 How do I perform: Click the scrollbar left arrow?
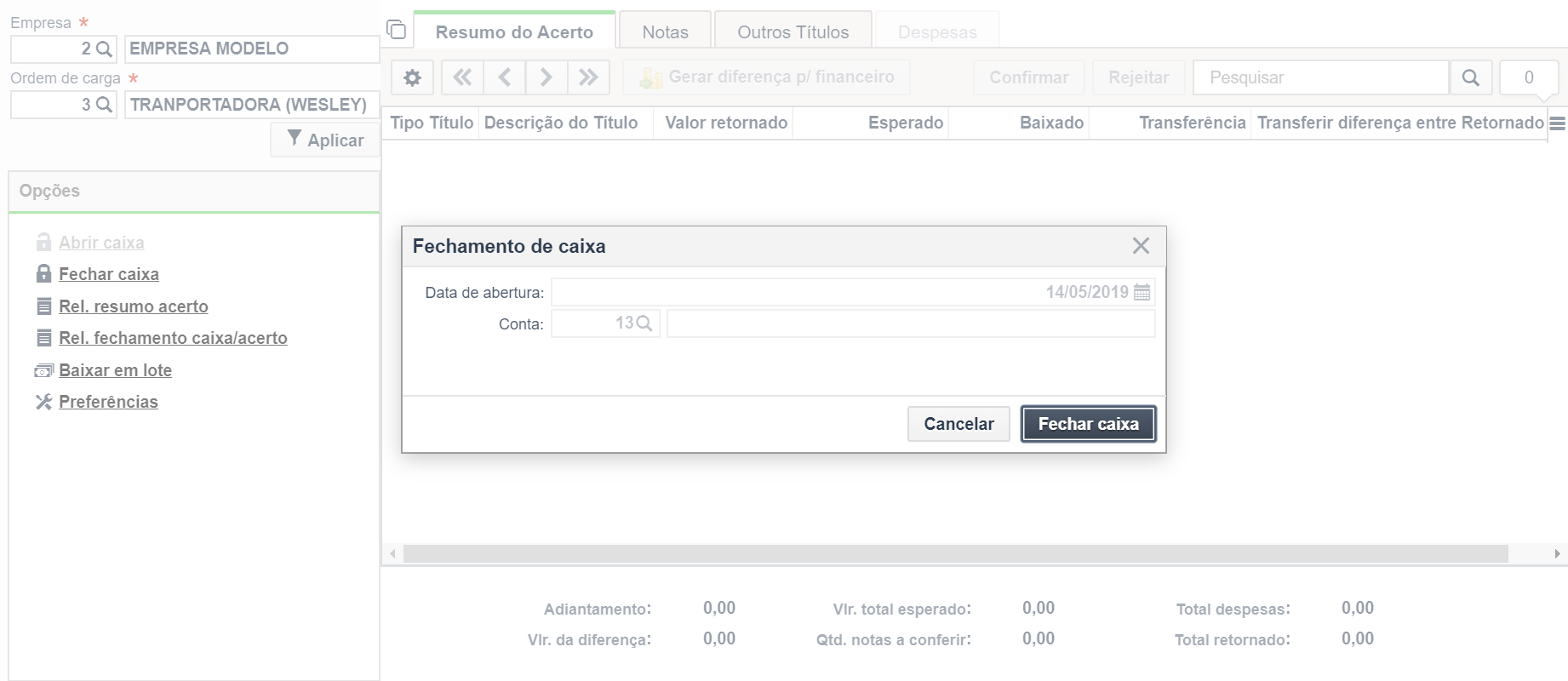pyautogui.click(x=392, y=554)
